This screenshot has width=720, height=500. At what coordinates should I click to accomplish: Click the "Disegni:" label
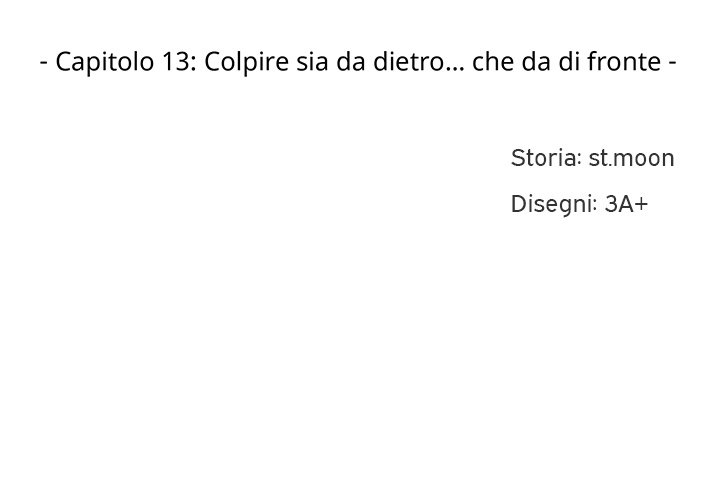(x=553, y=205)
